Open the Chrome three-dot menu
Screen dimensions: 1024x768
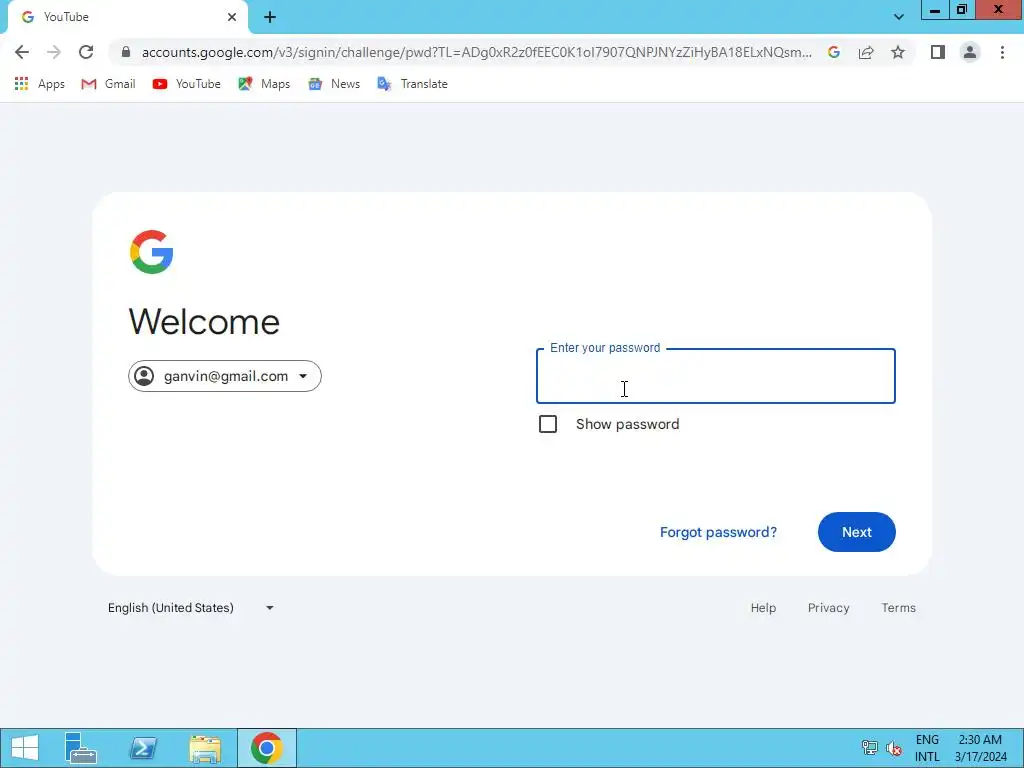coord(1002,52)
